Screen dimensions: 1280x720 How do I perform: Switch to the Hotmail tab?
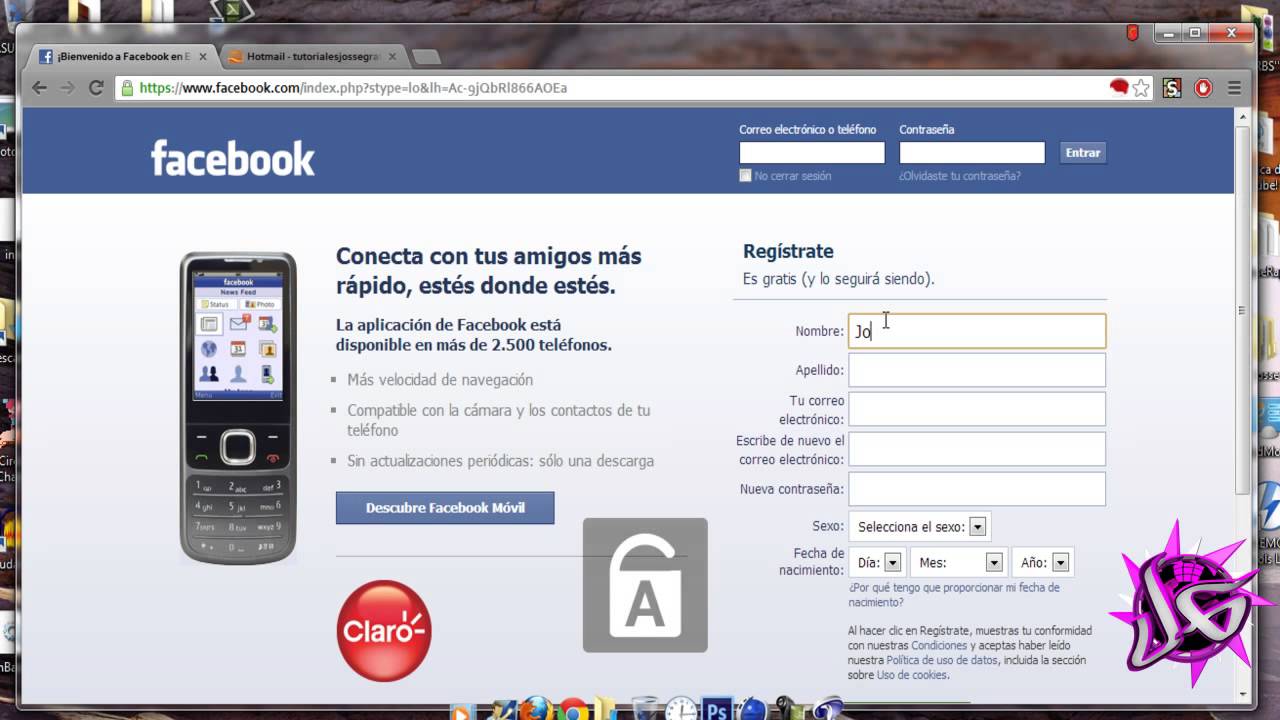coord(312,57)
